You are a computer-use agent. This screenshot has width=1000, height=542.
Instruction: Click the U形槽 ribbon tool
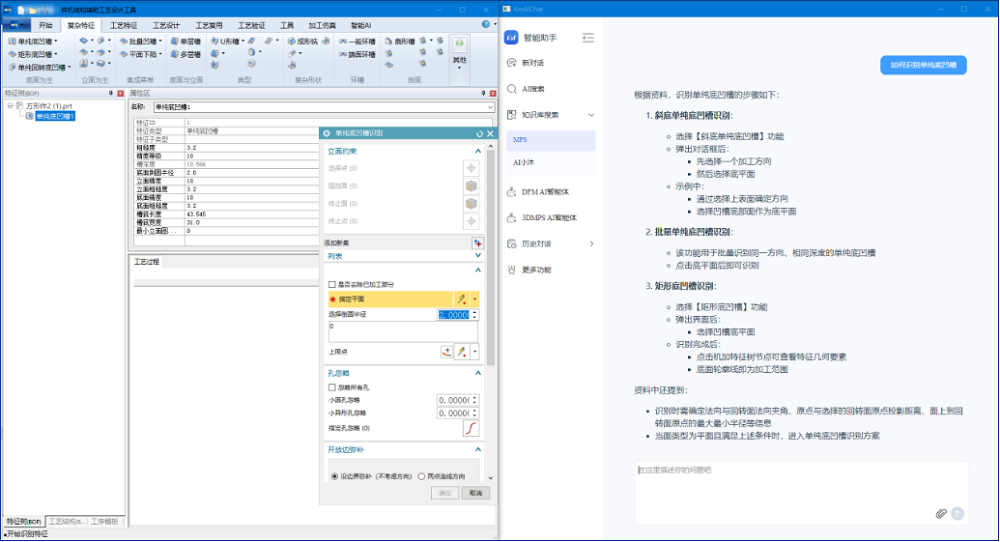(x=227, y=41)
